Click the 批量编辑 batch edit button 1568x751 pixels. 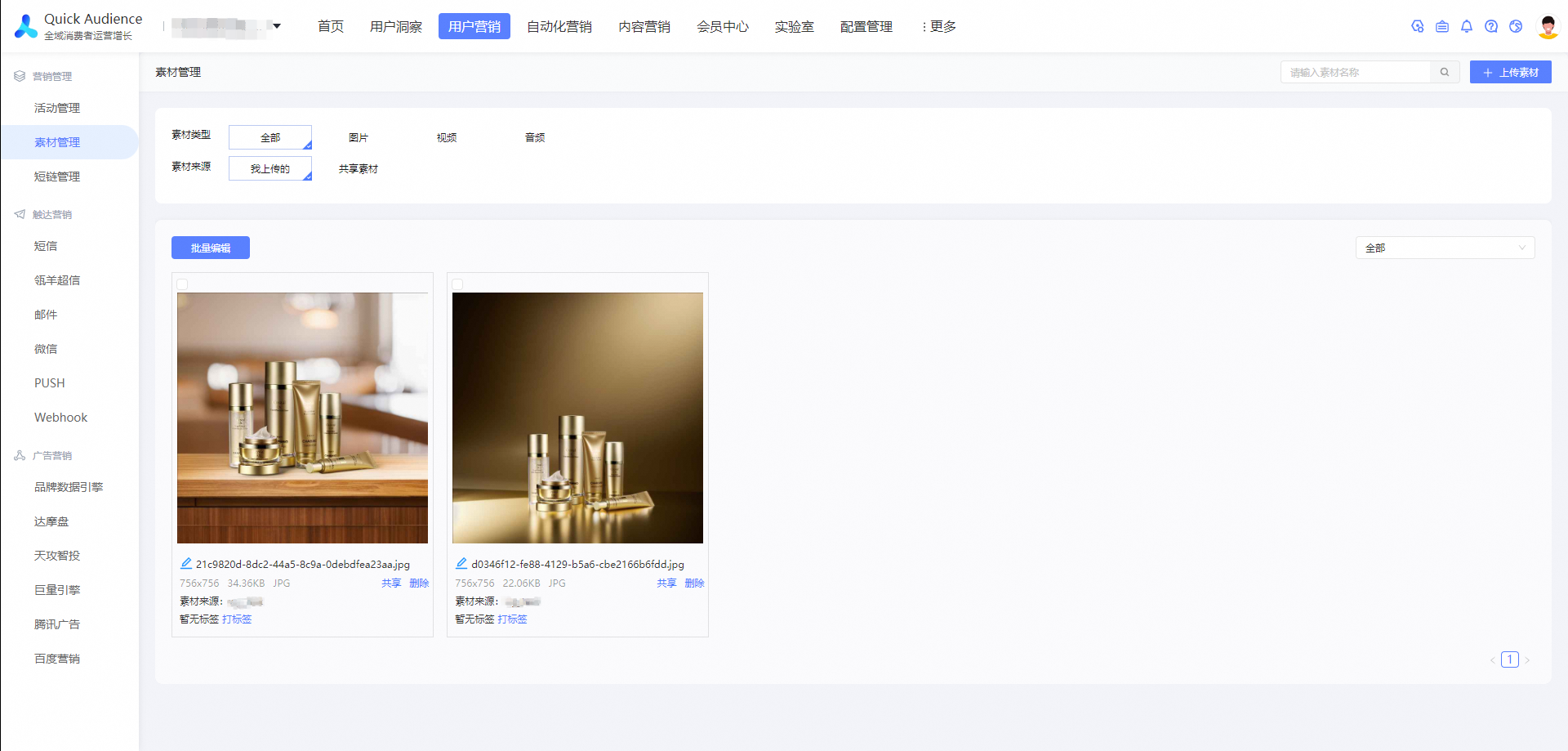click(x=211, y=248)
